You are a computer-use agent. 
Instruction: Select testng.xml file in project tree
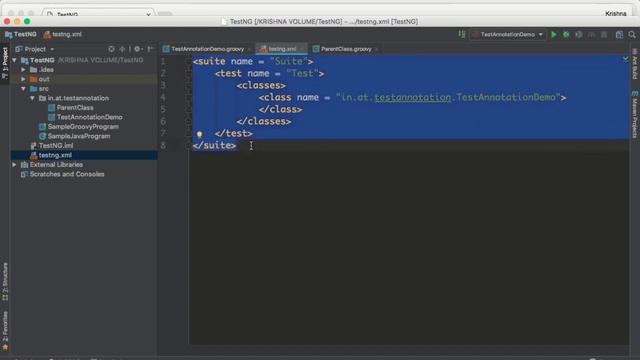pyautogui.click(x=55, y=156)
